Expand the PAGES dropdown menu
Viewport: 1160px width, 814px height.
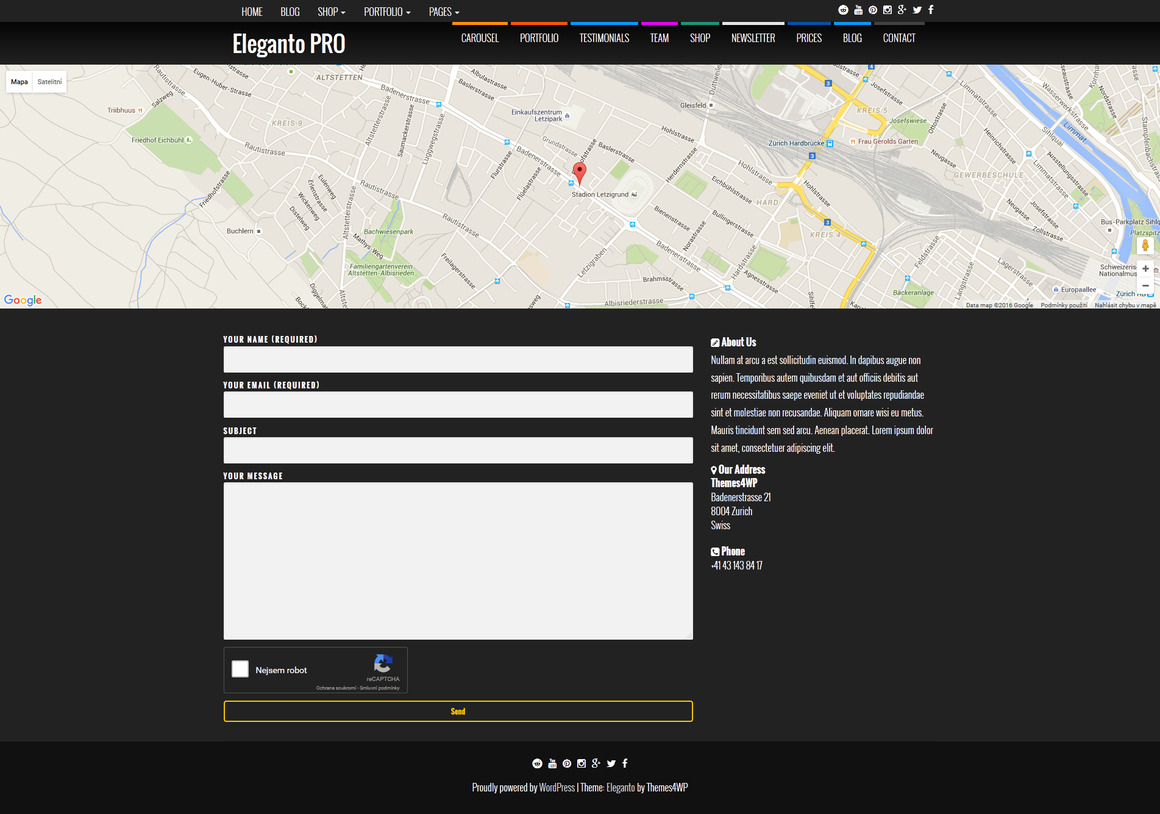coord(444,12)
